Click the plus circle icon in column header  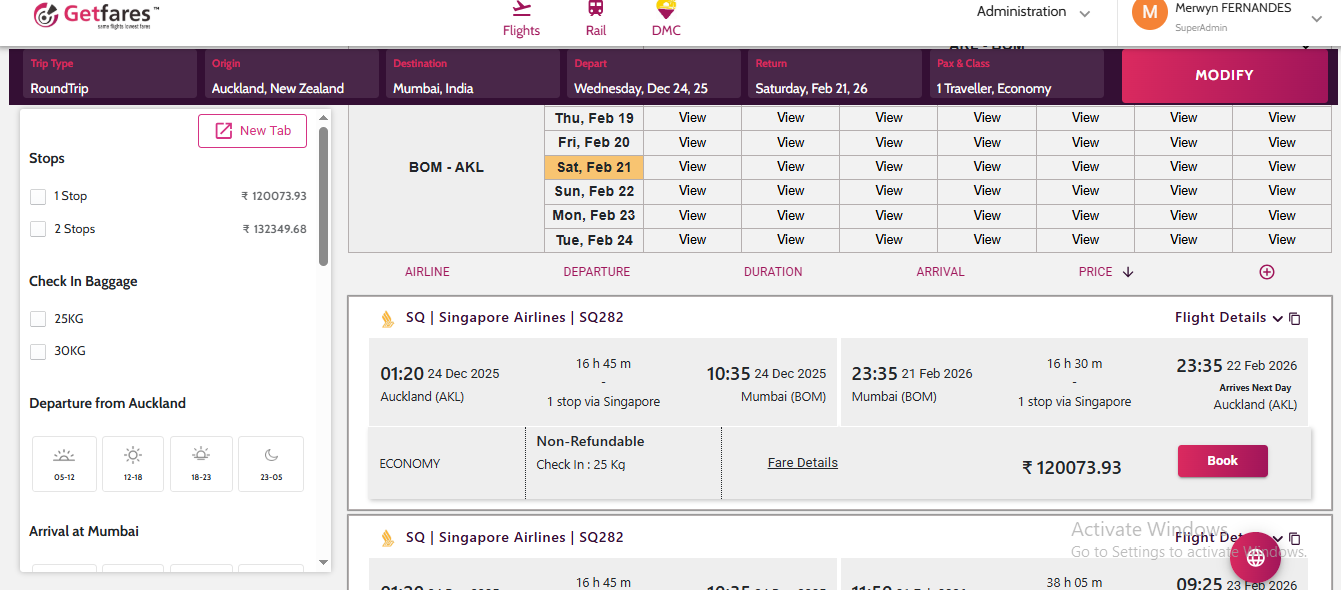click(x=1267, y=272)
